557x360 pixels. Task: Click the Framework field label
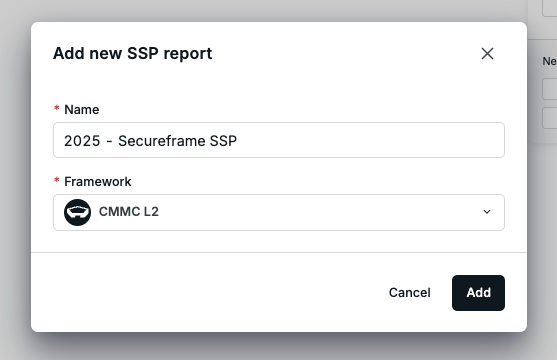[98, 182]
